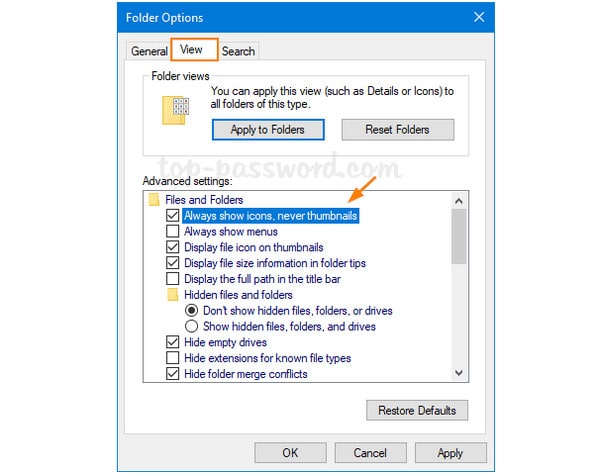Toggle Display file icon on thumbnails

tap(173, 247)
